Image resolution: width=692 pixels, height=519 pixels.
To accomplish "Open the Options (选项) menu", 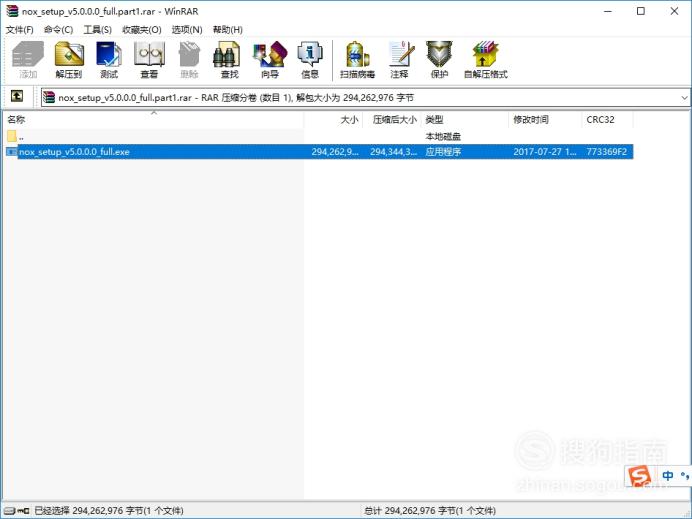I will pyautogui.click(x=187, y=30).
